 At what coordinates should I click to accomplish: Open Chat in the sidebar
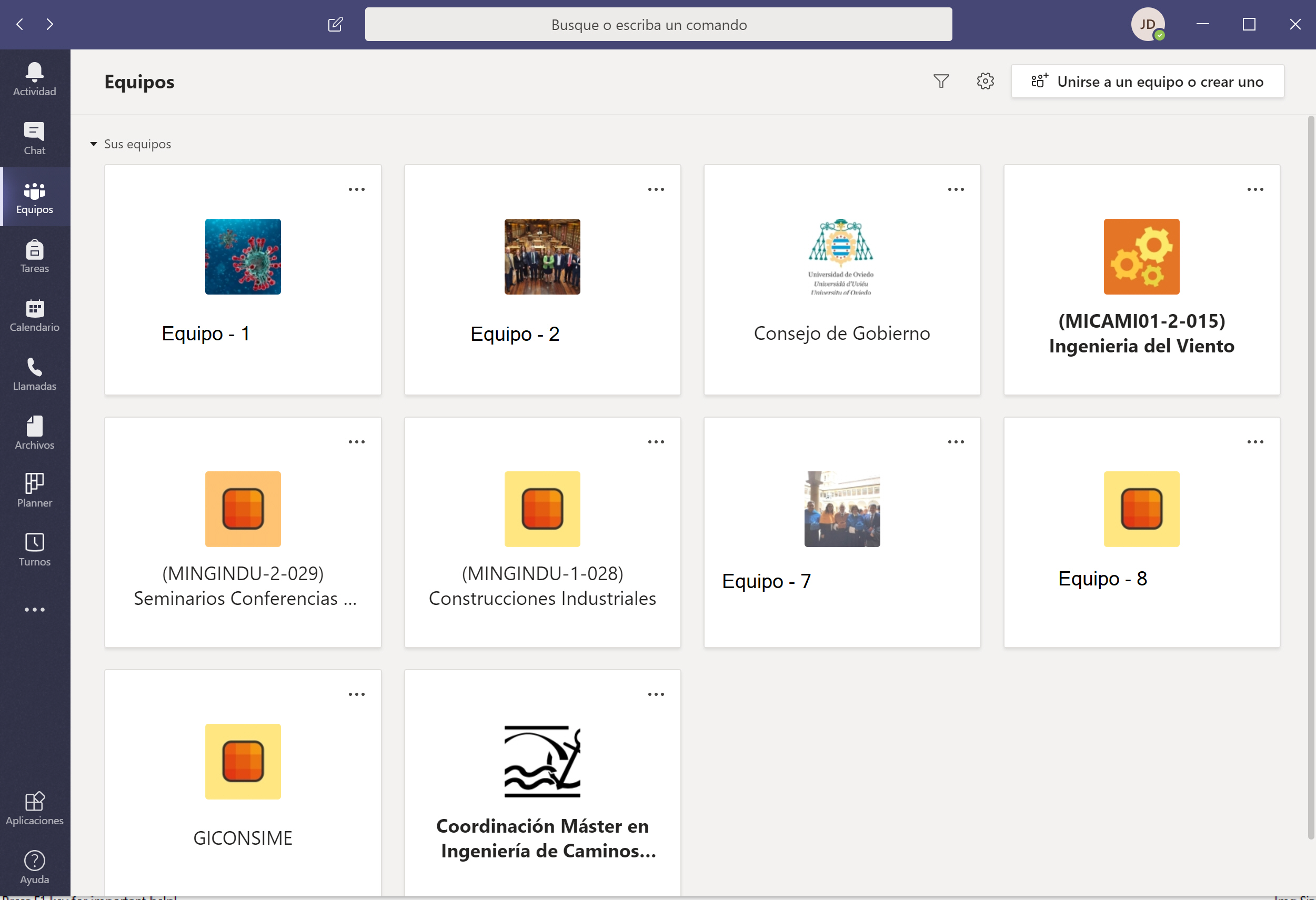35,137
